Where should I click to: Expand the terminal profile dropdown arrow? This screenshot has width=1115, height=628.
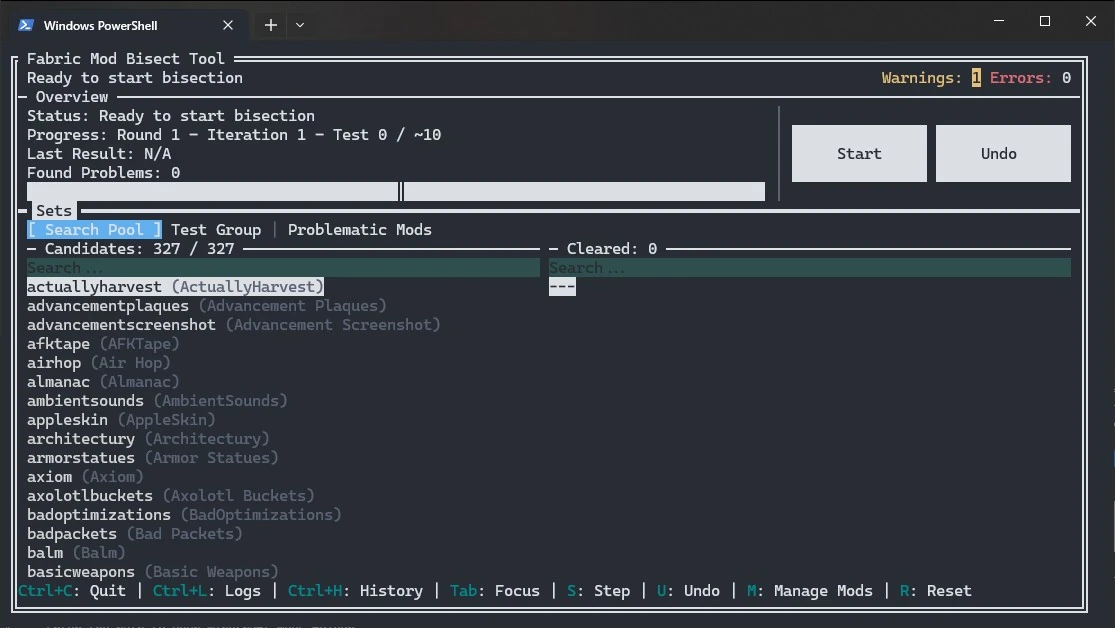(x=300, y=25)
